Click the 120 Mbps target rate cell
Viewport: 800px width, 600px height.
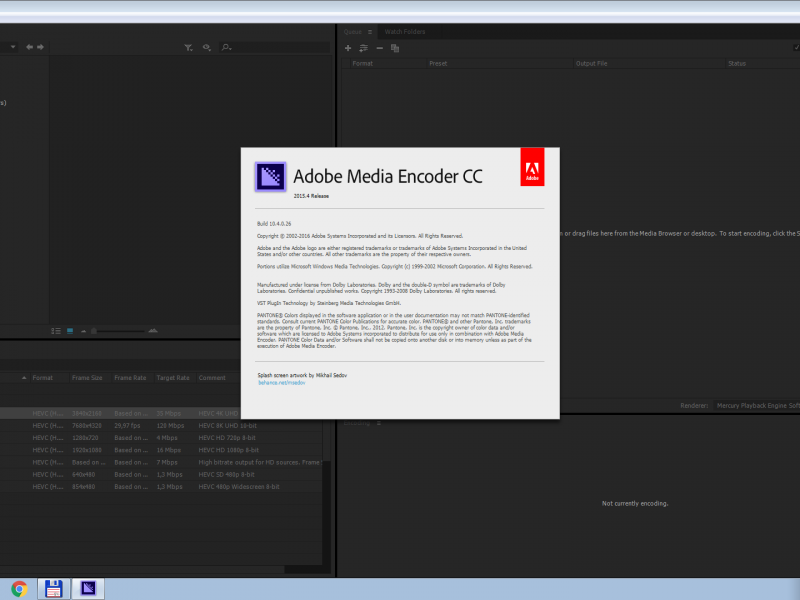(170, 426)
